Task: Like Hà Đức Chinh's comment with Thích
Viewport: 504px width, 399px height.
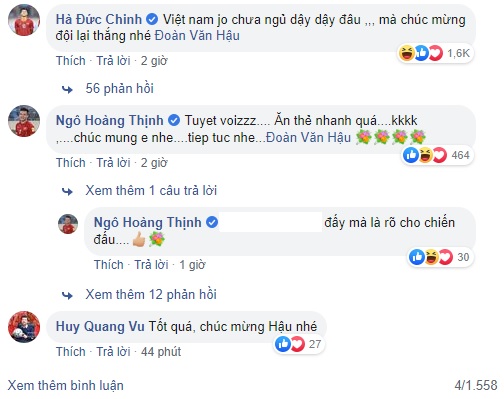Action: point(71,61)
